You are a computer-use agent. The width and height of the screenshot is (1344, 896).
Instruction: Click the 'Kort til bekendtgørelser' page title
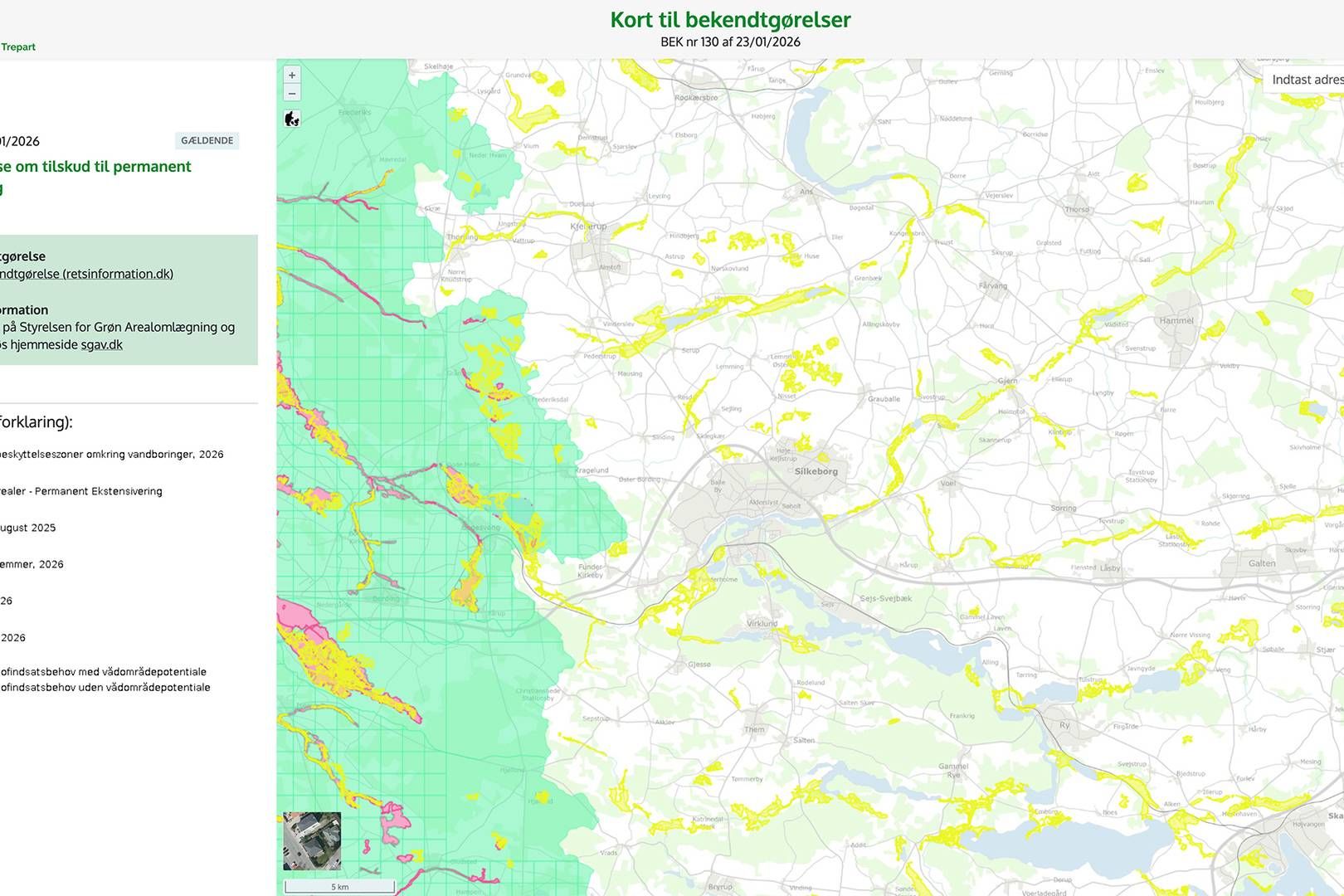[730, 19]
